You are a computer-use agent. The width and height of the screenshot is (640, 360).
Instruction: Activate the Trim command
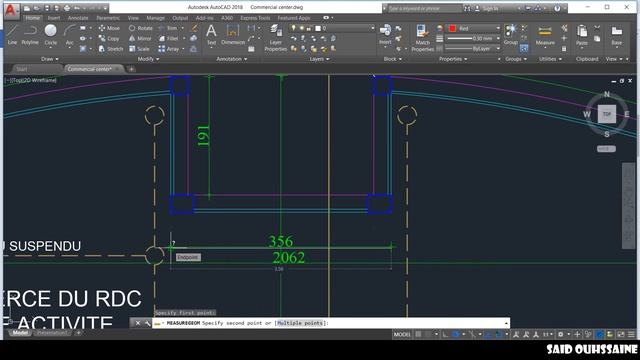tap(169, 28)
